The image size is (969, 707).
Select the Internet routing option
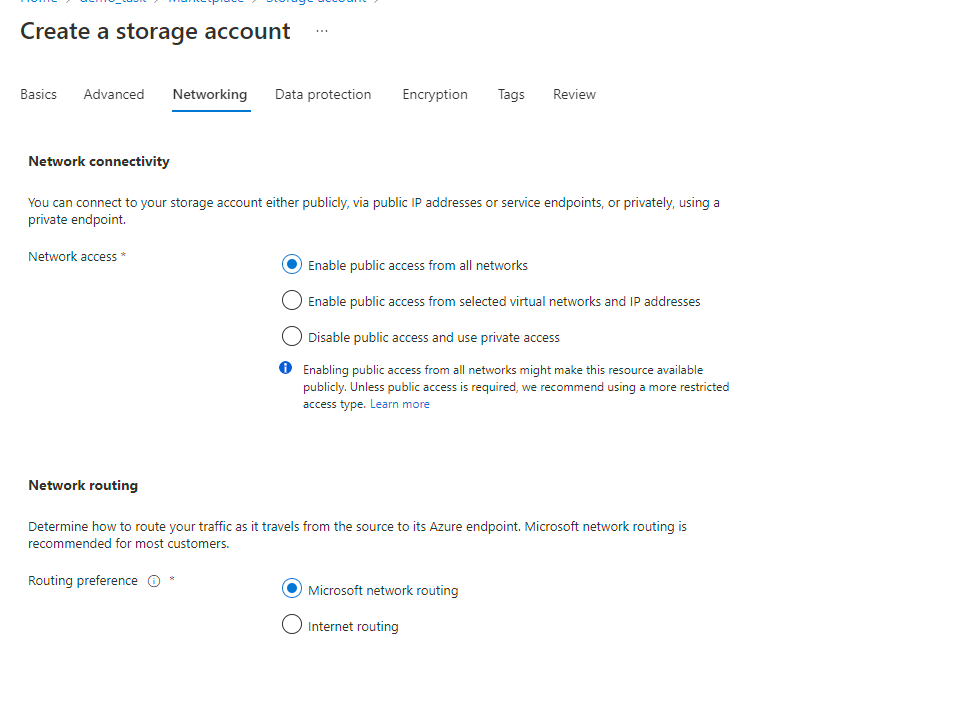(x=292, y=626)
